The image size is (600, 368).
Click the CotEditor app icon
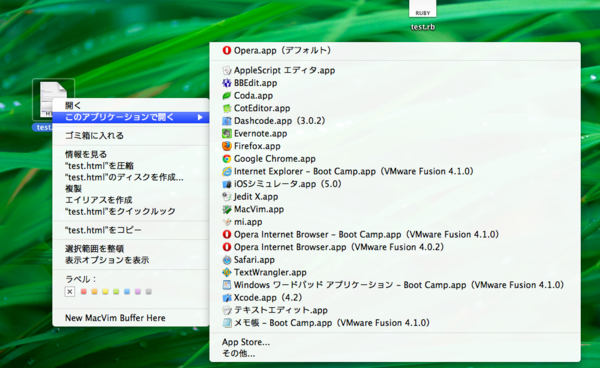[x=227, y=108]
